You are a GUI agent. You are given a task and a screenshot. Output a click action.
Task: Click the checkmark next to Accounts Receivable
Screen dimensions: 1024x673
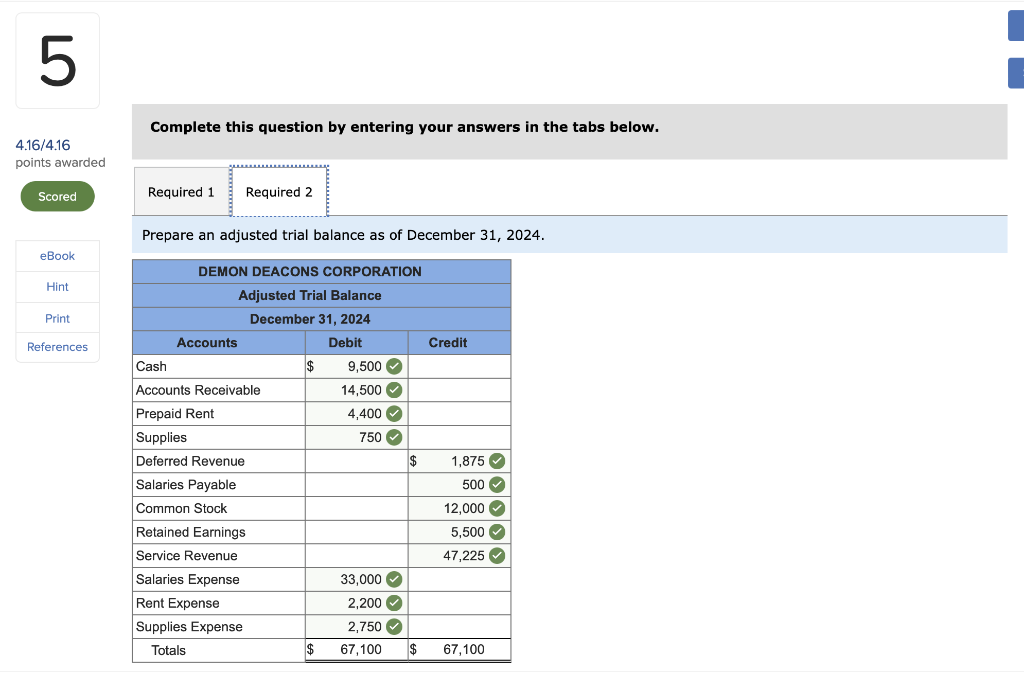click(x=392, y=390)
